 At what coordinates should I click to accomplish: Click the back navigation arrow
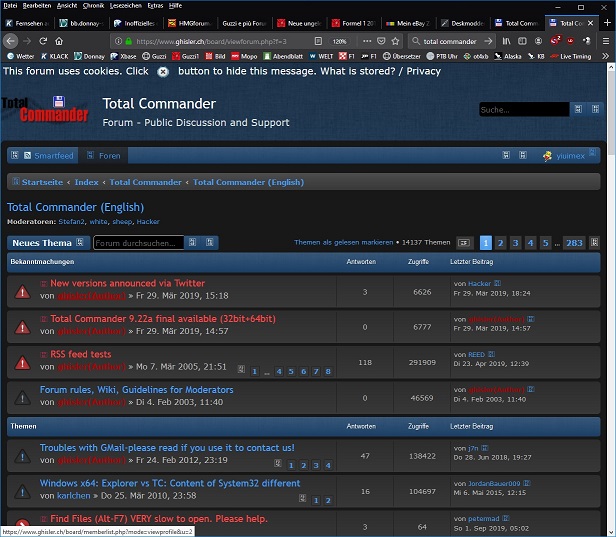coord(11,41)
